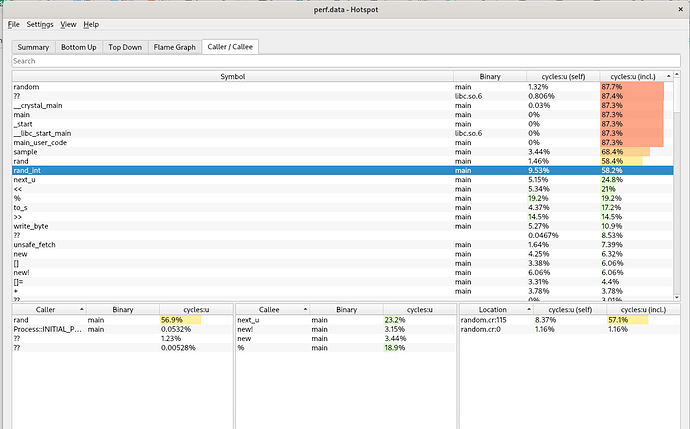Select the >> symbol row
Viewport: 690px width, 429px height.
pyautogui.click(x=343, y=217)
